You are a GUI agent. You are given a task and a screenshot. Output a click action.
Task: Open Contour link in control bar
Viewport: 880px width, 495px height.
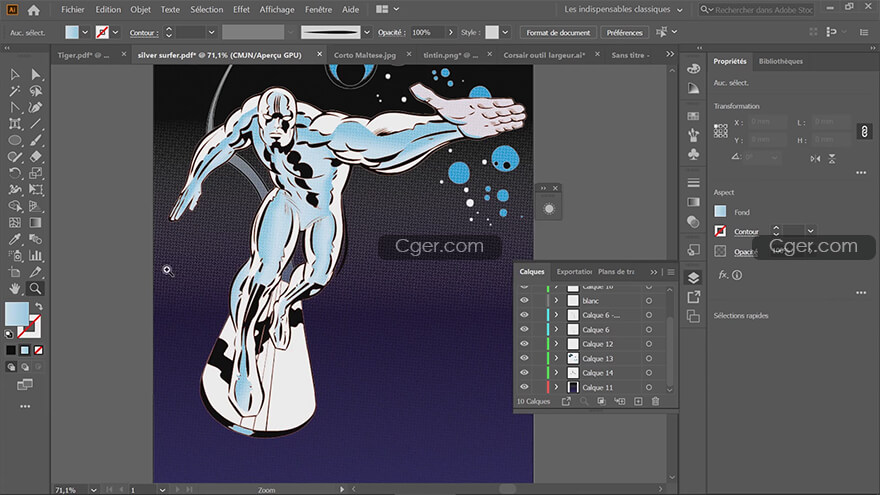tap(142, 33)
